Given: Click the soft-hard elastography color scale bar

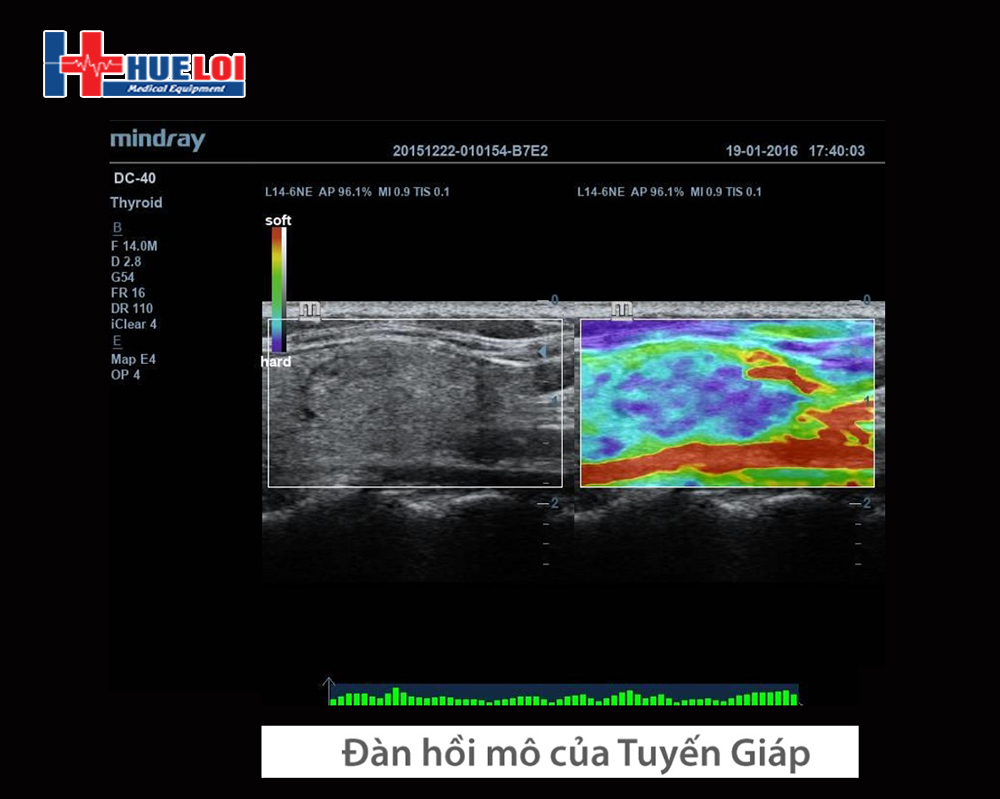Looking at the screenshot, I should 276,288.
